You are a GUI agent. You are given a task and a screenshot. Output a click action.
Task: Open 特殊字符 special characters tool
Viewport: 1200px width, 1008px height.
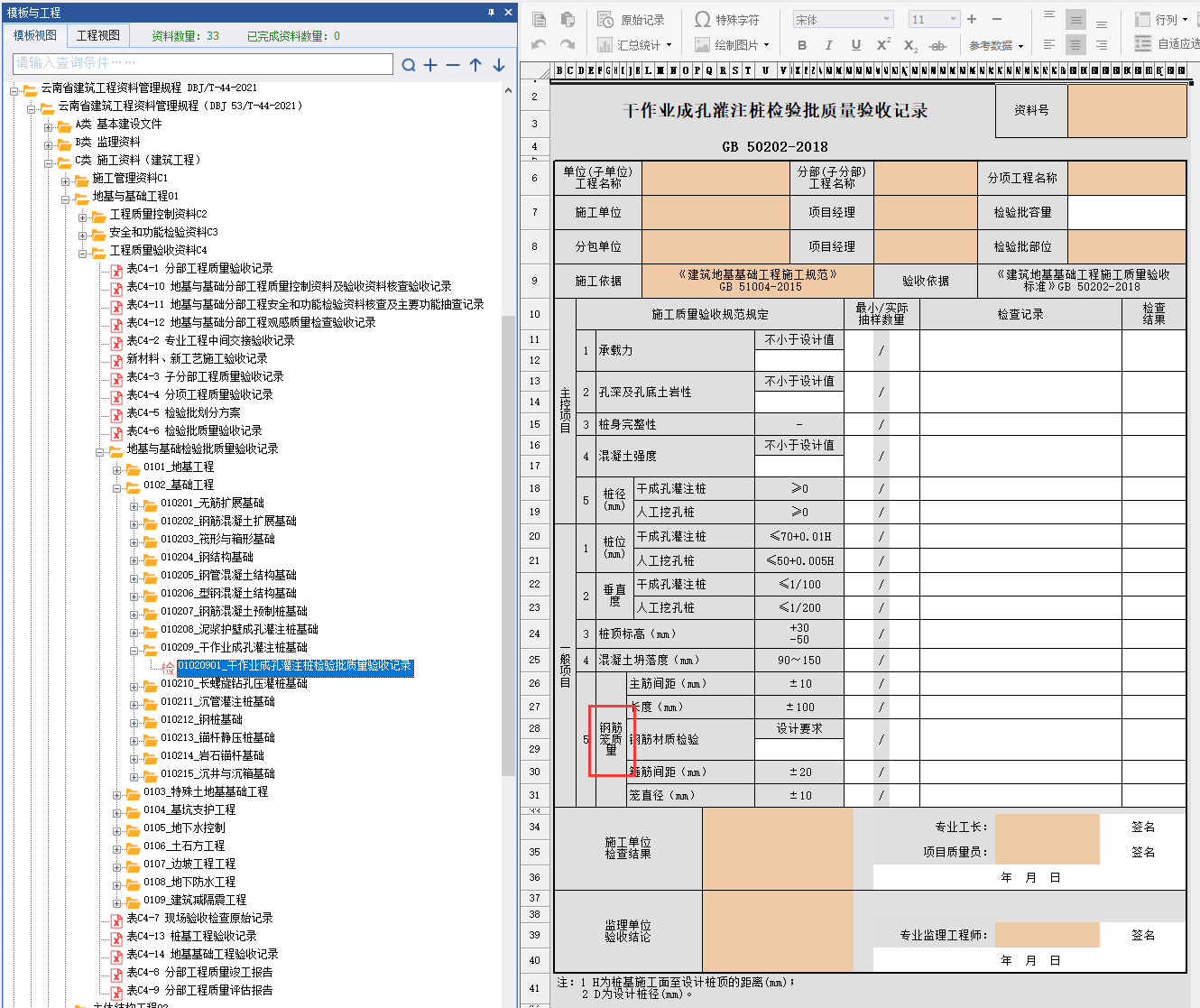point(726,19)
